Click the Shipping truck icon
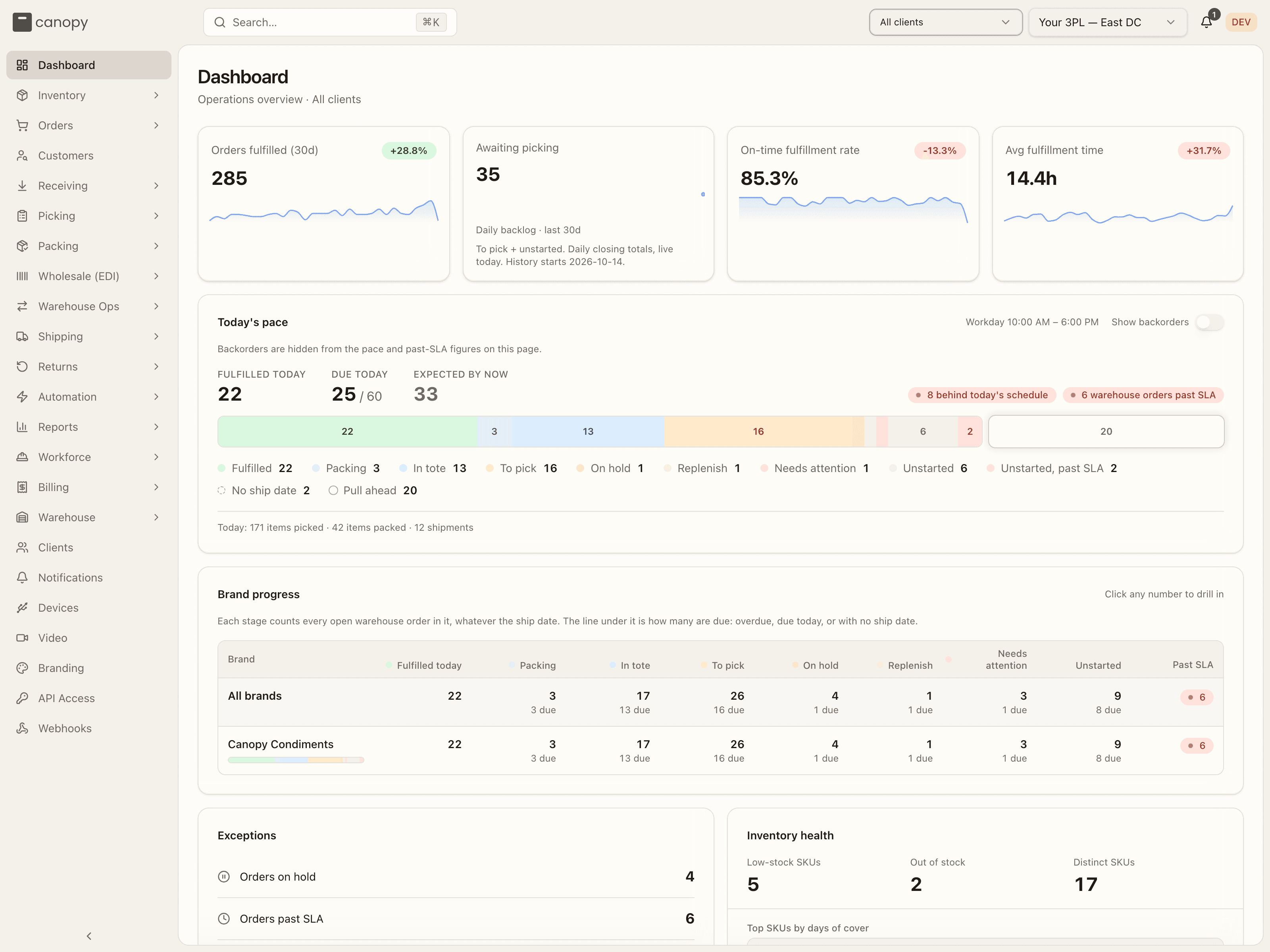 pos(22,336)
